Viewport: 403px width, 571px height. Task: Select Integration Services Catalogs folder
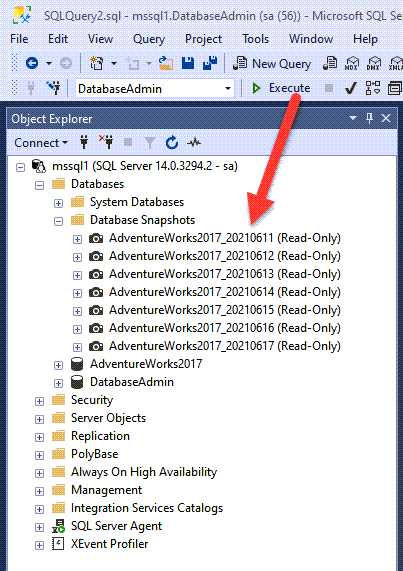point(147,508)
